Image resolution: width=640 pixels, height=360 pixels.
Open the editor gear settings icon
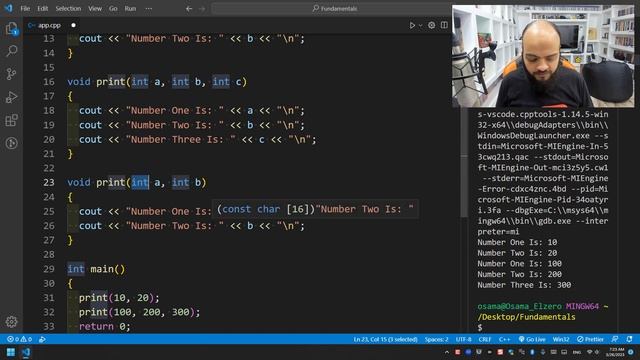[431, 25]
